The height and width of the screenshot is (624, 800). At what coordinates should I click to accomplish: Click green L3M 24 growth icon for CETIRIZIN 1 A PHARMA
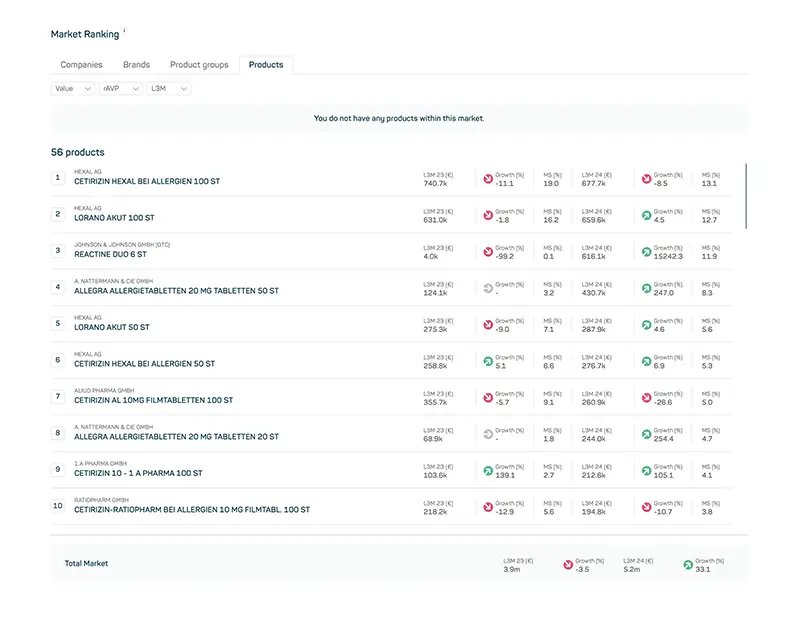click(x=646, y=470)
